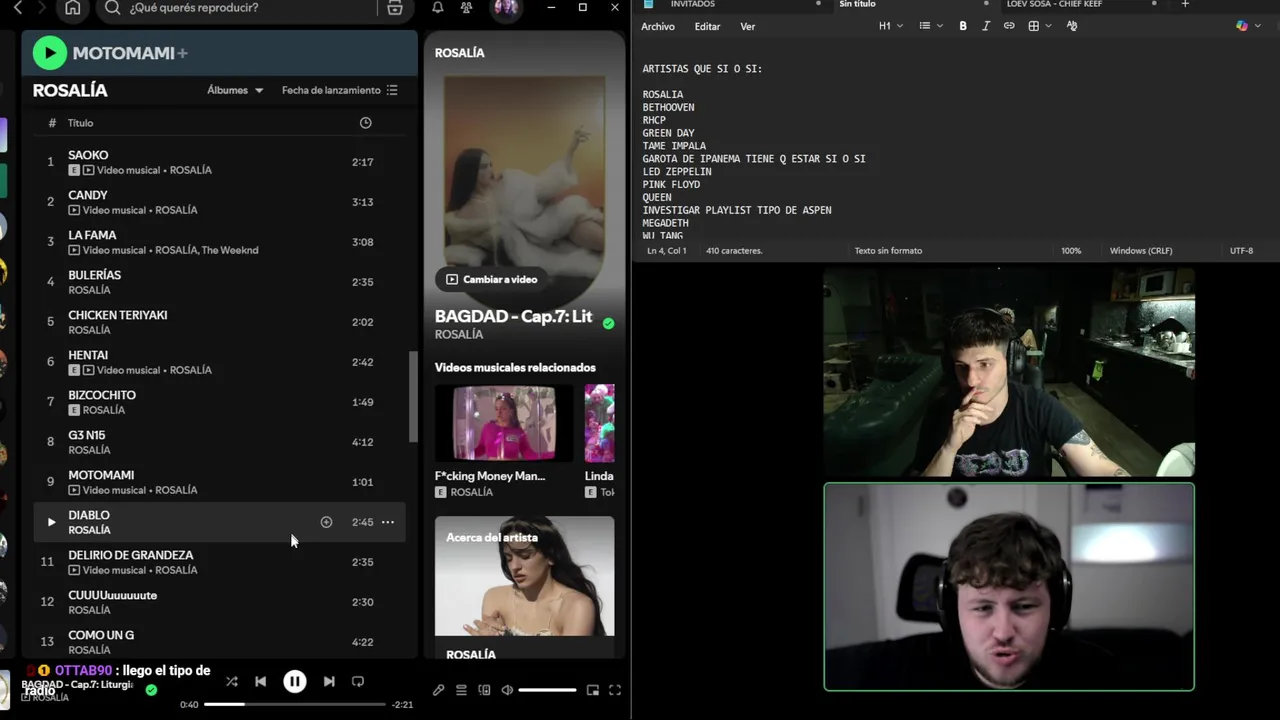
Task: Open Archivo menu in Notepad
Action: tap(658, 27)
